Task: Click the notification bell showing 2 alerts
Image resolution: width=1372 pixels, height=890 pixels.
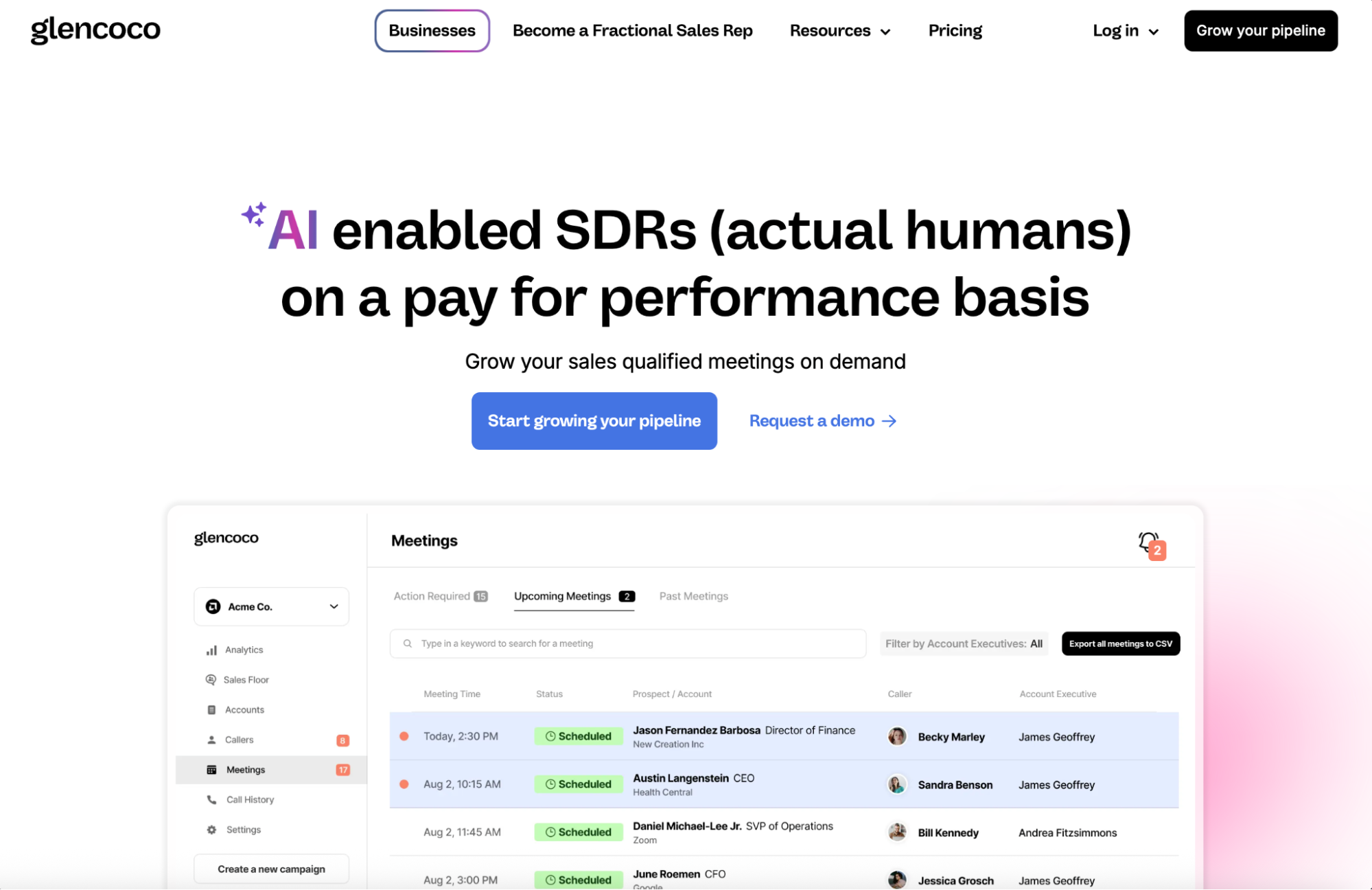Action: (1148, 543)
